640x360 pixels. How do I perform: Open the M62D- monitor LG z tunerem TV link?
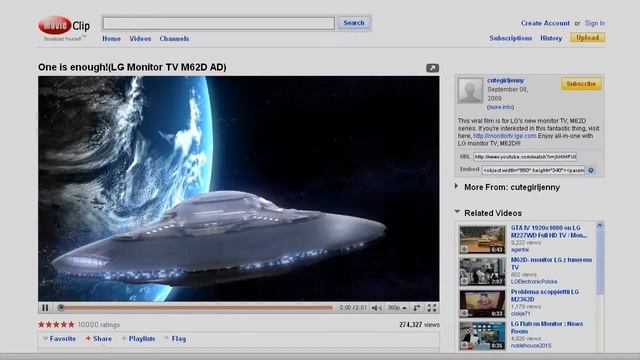551,263
